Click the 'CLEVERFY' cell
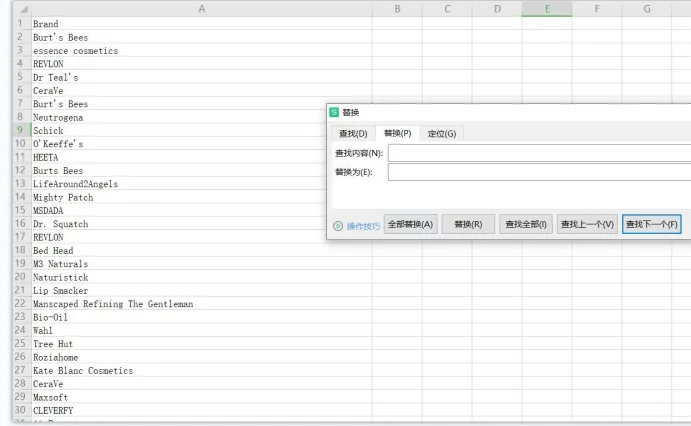This screenshot has width=691, height=426. tap(202, 410)
